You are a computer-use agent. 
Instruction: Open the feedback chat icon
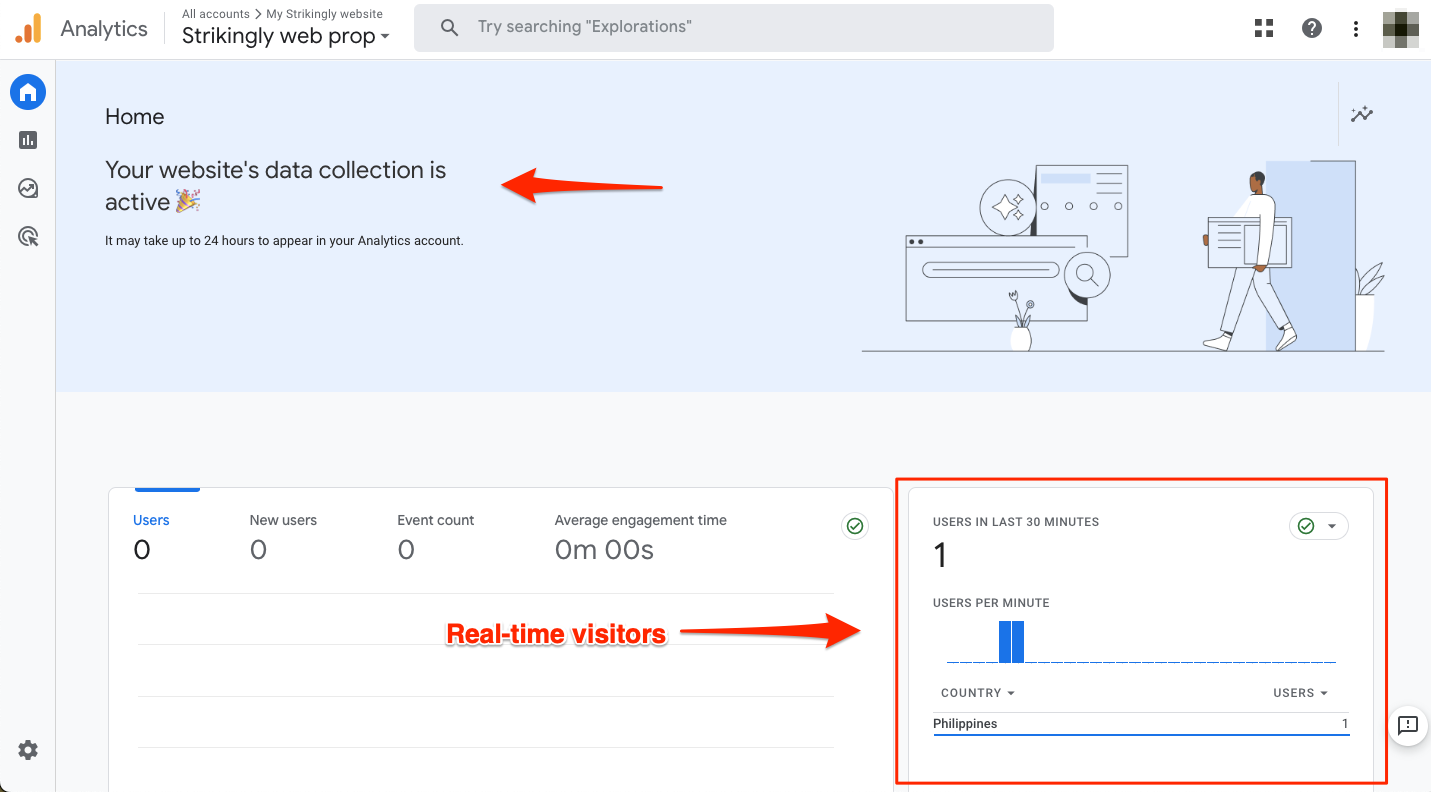1408,727
